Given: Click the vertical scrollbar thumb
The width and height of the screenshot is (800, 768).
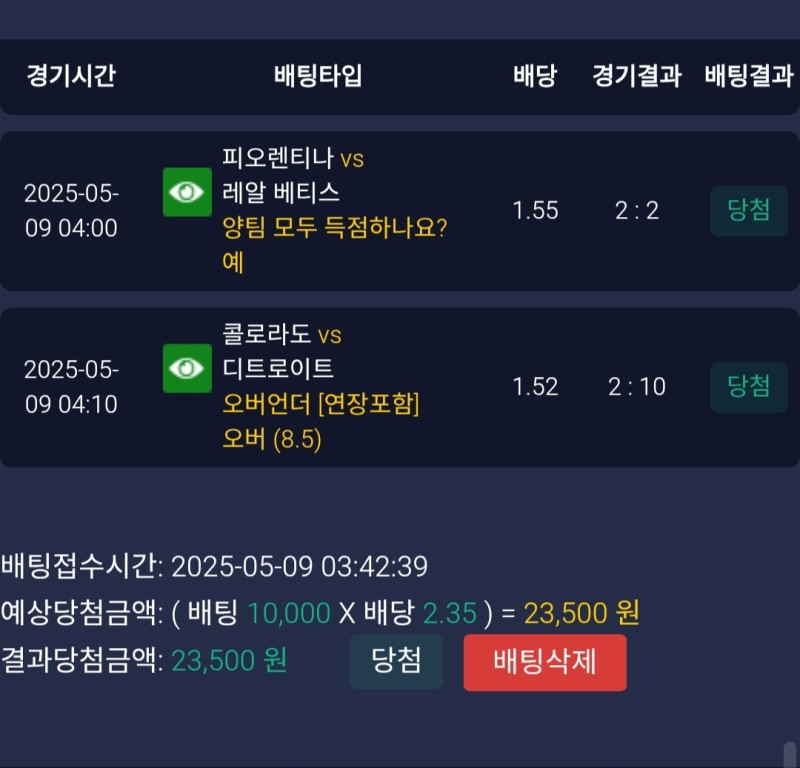Looking at the screenshot, I should (x=790, y=753).
